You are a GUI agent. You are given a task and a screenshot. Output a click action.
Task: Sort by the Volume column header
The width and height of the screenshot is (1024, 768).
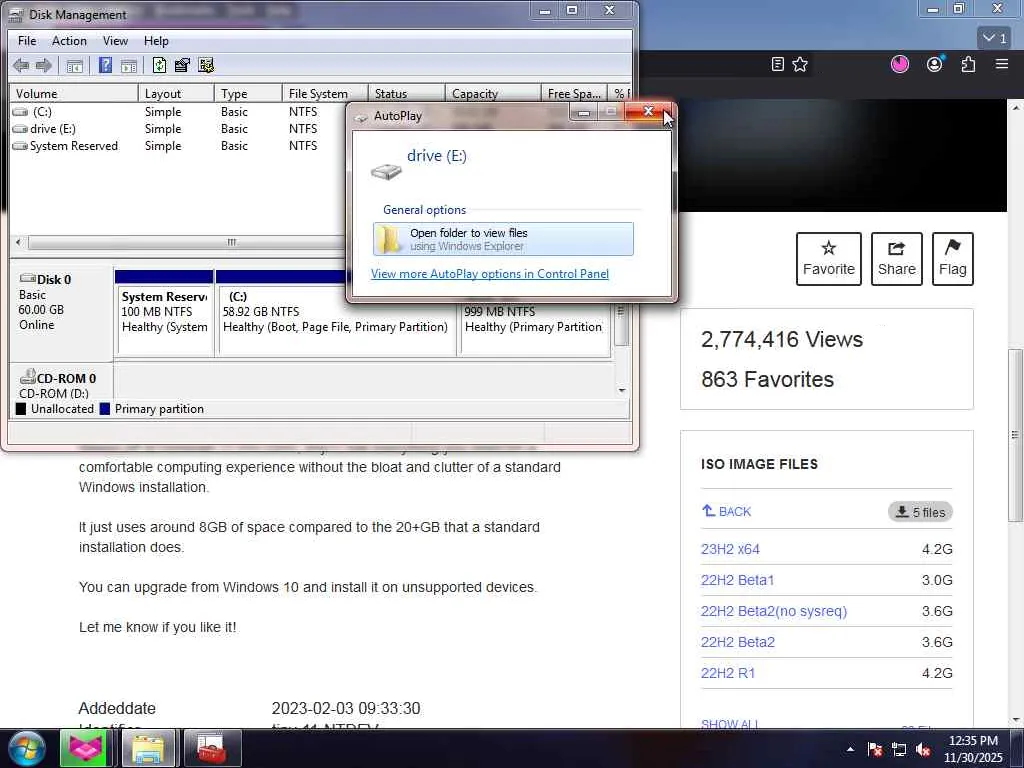pyautogui.click(x=73, y=93)
